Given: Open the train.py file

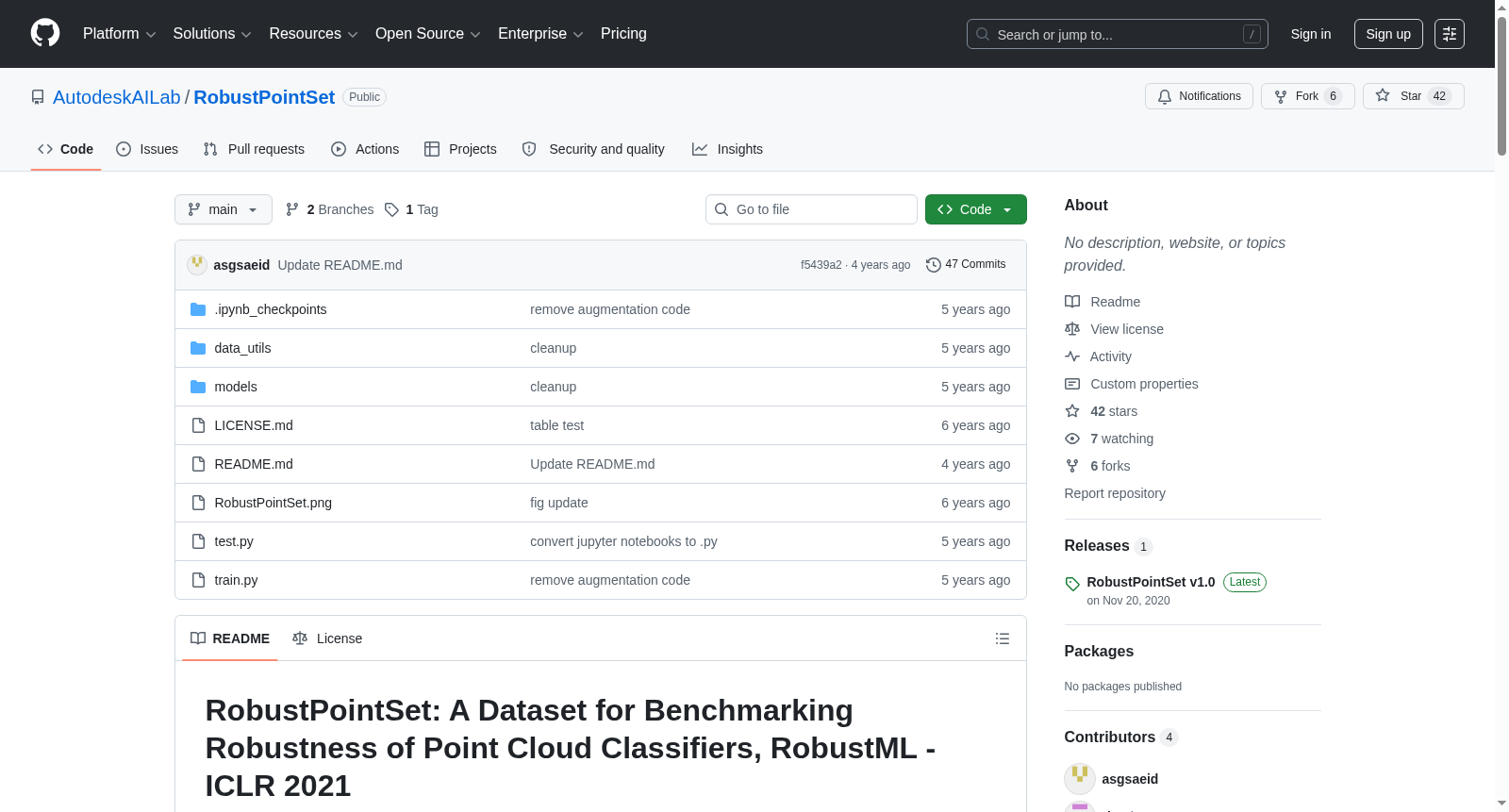Looking at the screenshot, I should (x=236, y=580).
